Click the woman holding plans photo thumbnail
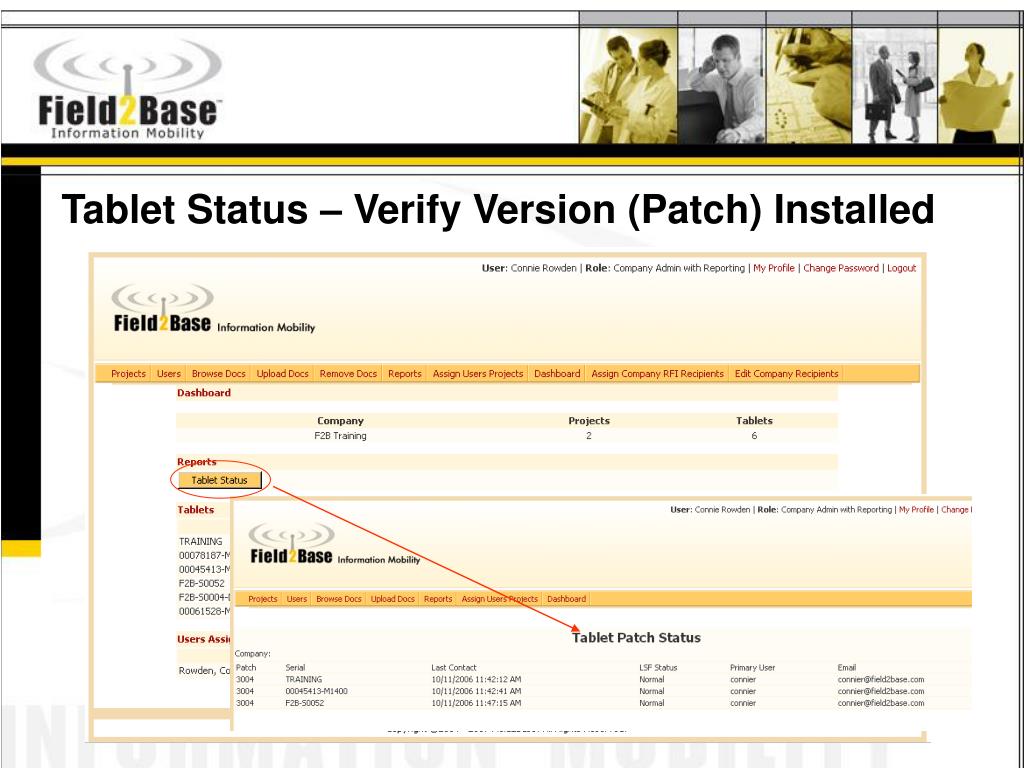The height and width of the screenshot is (768, 1024). pyautogui.click(x=978, y=85)
